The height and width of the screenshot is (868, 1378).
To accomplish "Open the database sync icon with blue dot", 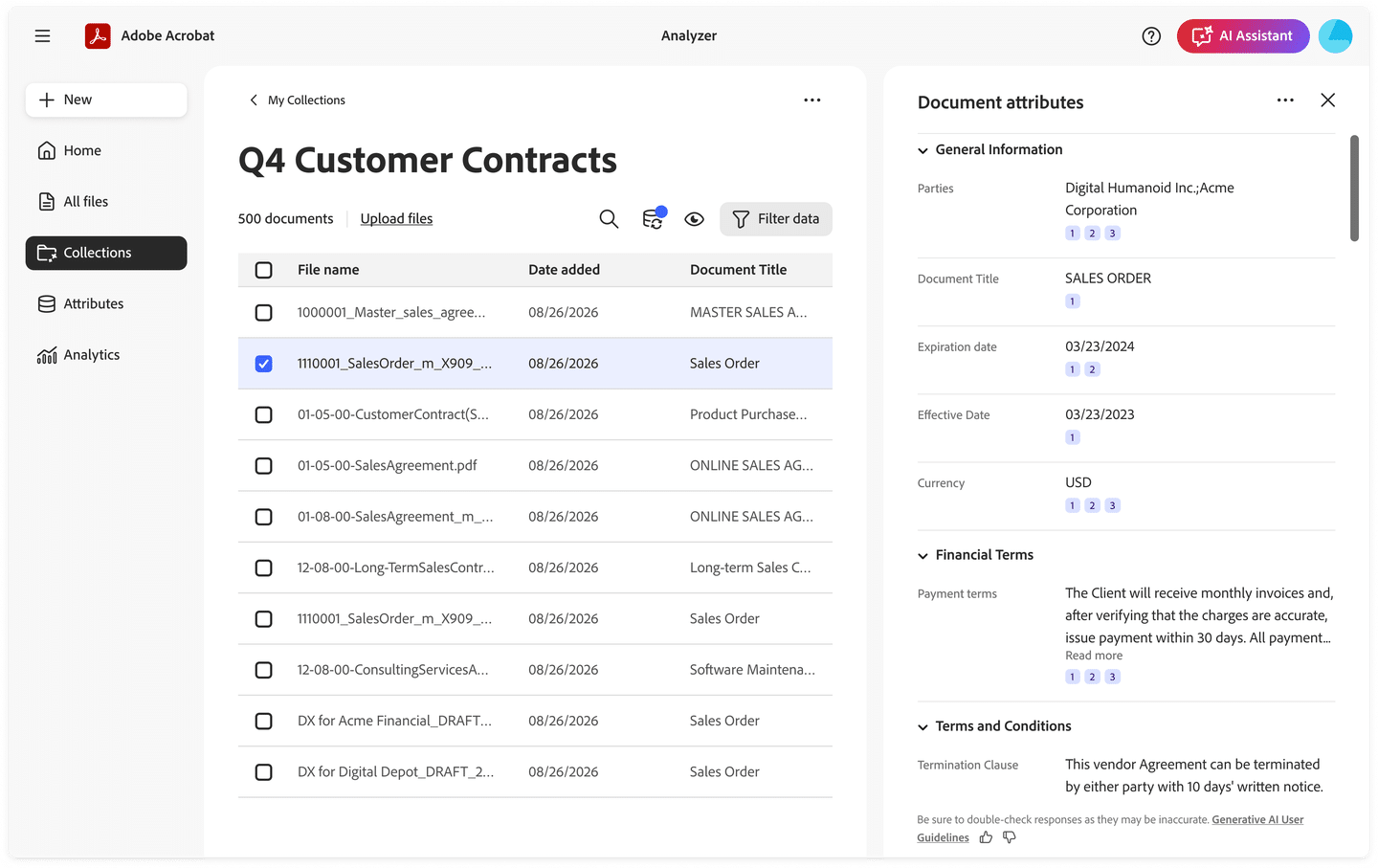I will (x=654, y=218).
